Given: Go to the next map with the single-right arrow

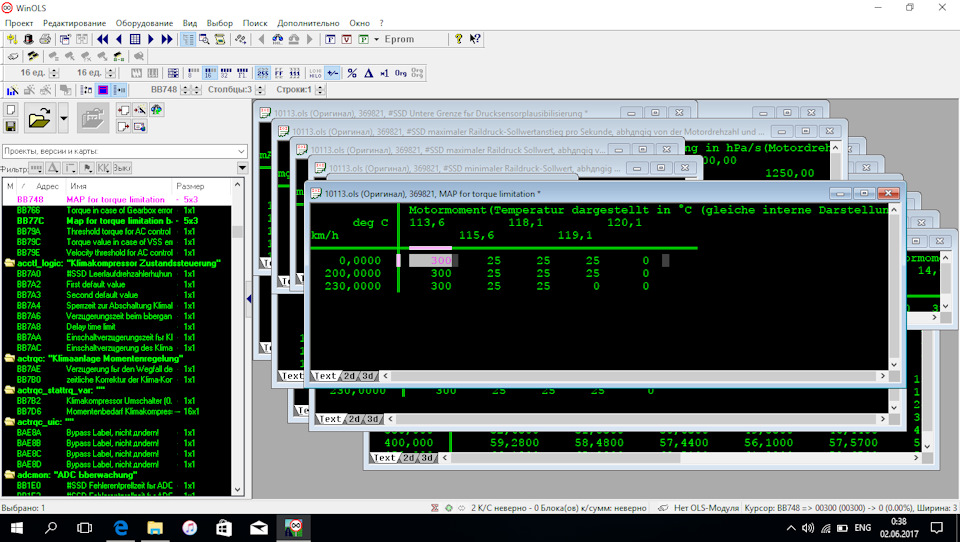Looking at the screenshot, I should (151, 39).
